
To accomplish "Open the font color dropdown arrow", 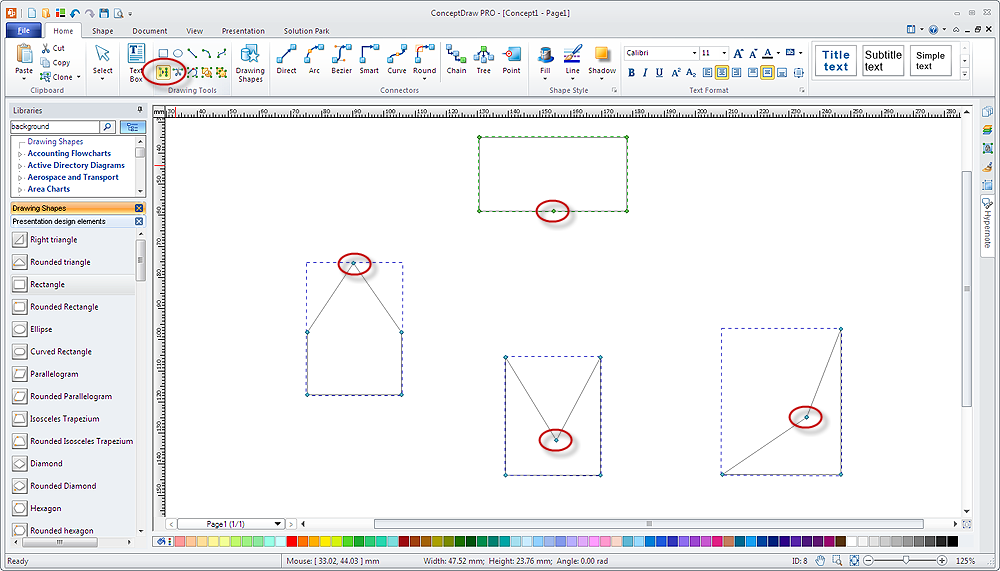I will [778, 54].
